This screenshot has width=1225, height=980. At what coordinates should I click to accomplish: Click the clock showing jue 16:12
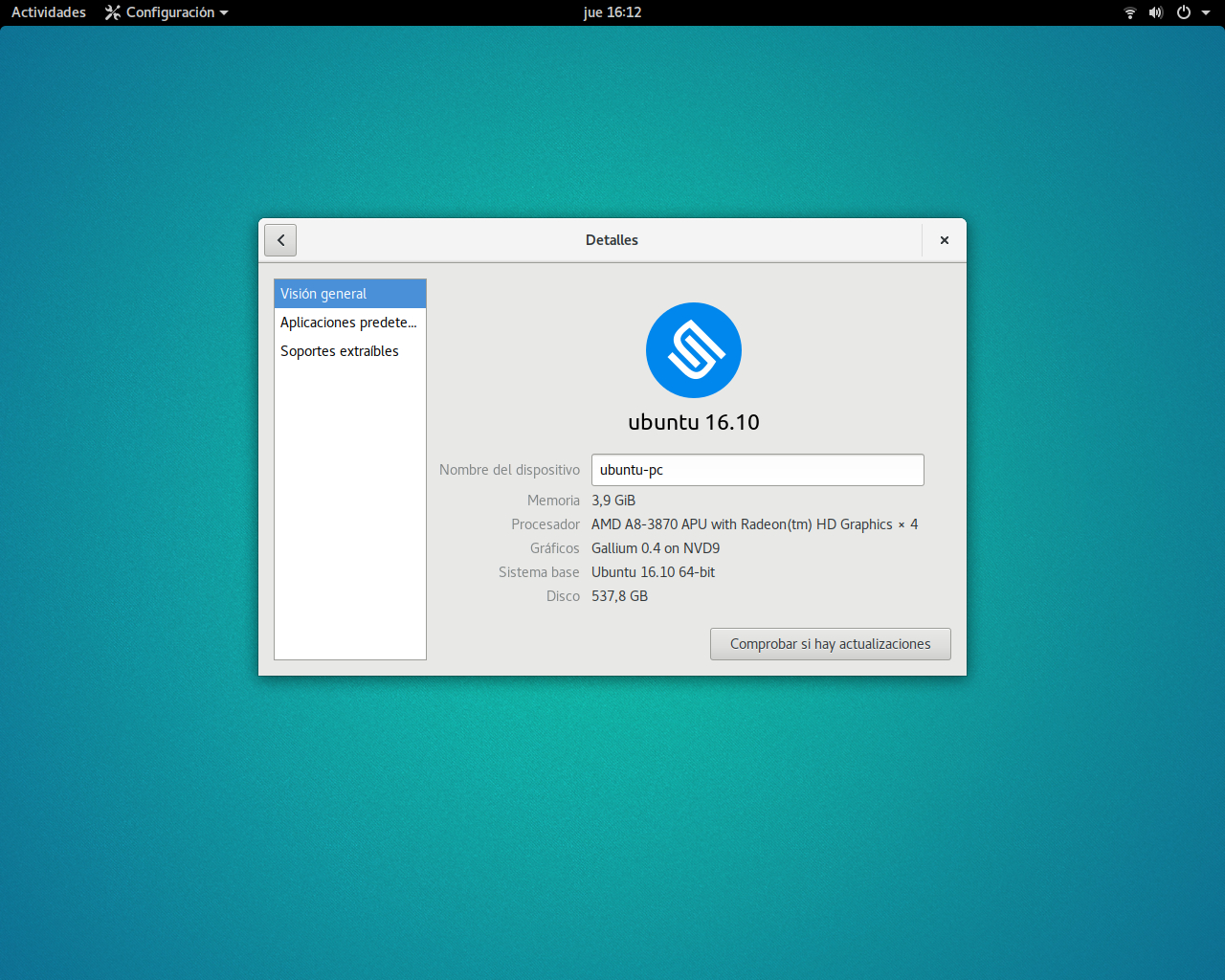point(612,12)
